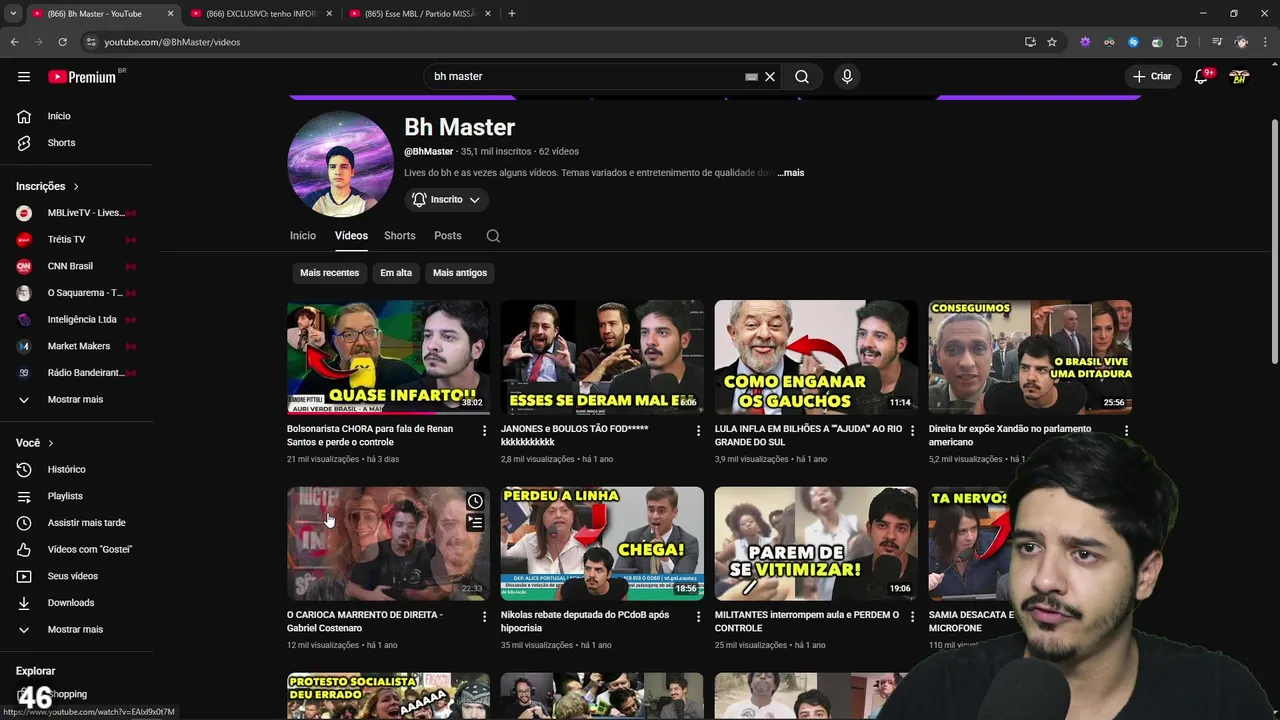Open the hamburger guide menu

click(x=24, y=77)
